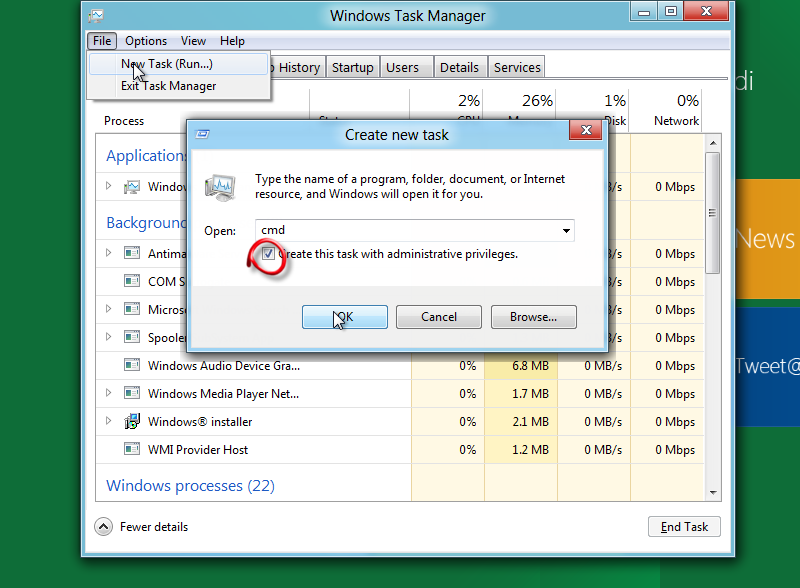Viewport: 800px width, 588px height.
Task: Click the process list scrollbar thumb
Action: click(x=713, y=213)
